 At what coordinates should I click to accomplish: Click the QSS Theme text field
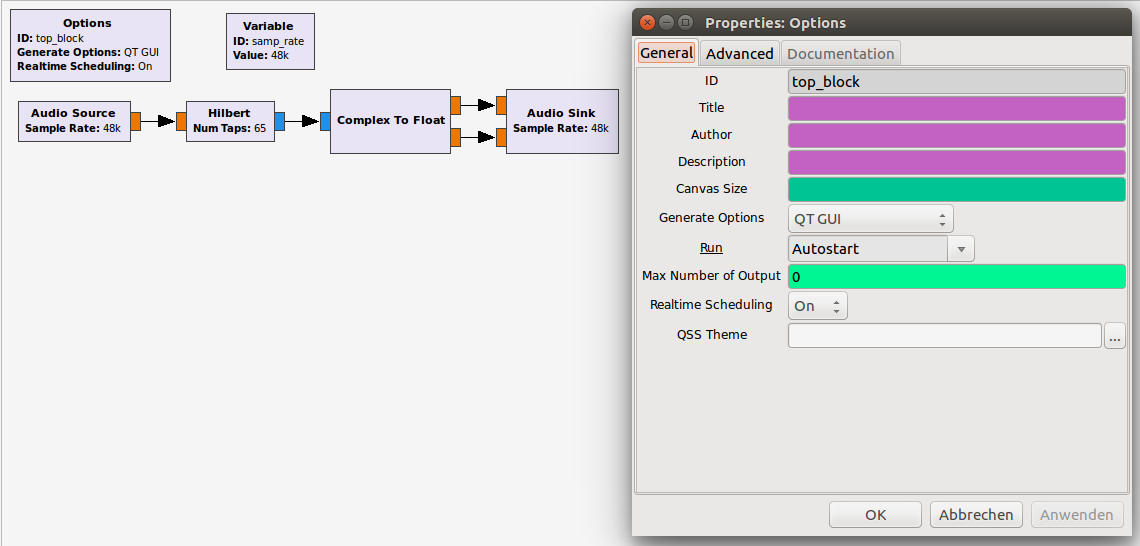point(945,336)
